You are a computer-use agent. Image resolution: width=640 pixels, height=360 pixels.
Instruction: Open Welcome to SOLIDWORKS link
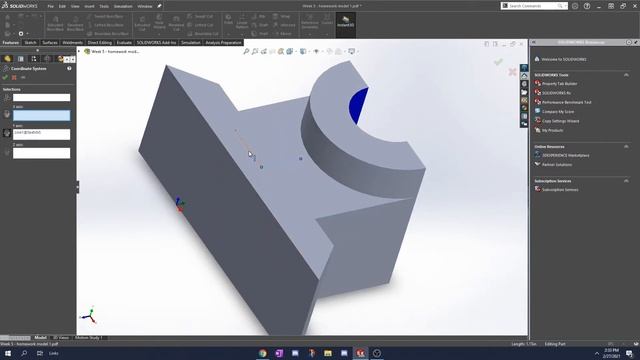(564, 59)
